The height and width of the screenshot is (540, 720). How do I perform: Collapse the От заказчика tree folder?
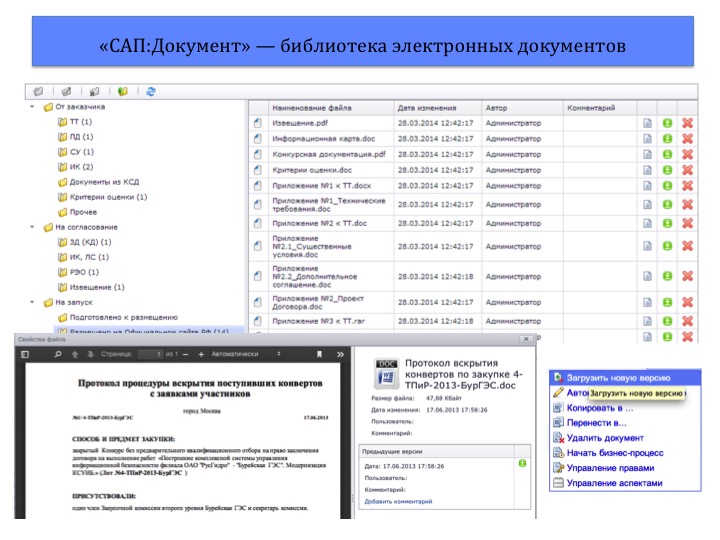tap(32, 107)
